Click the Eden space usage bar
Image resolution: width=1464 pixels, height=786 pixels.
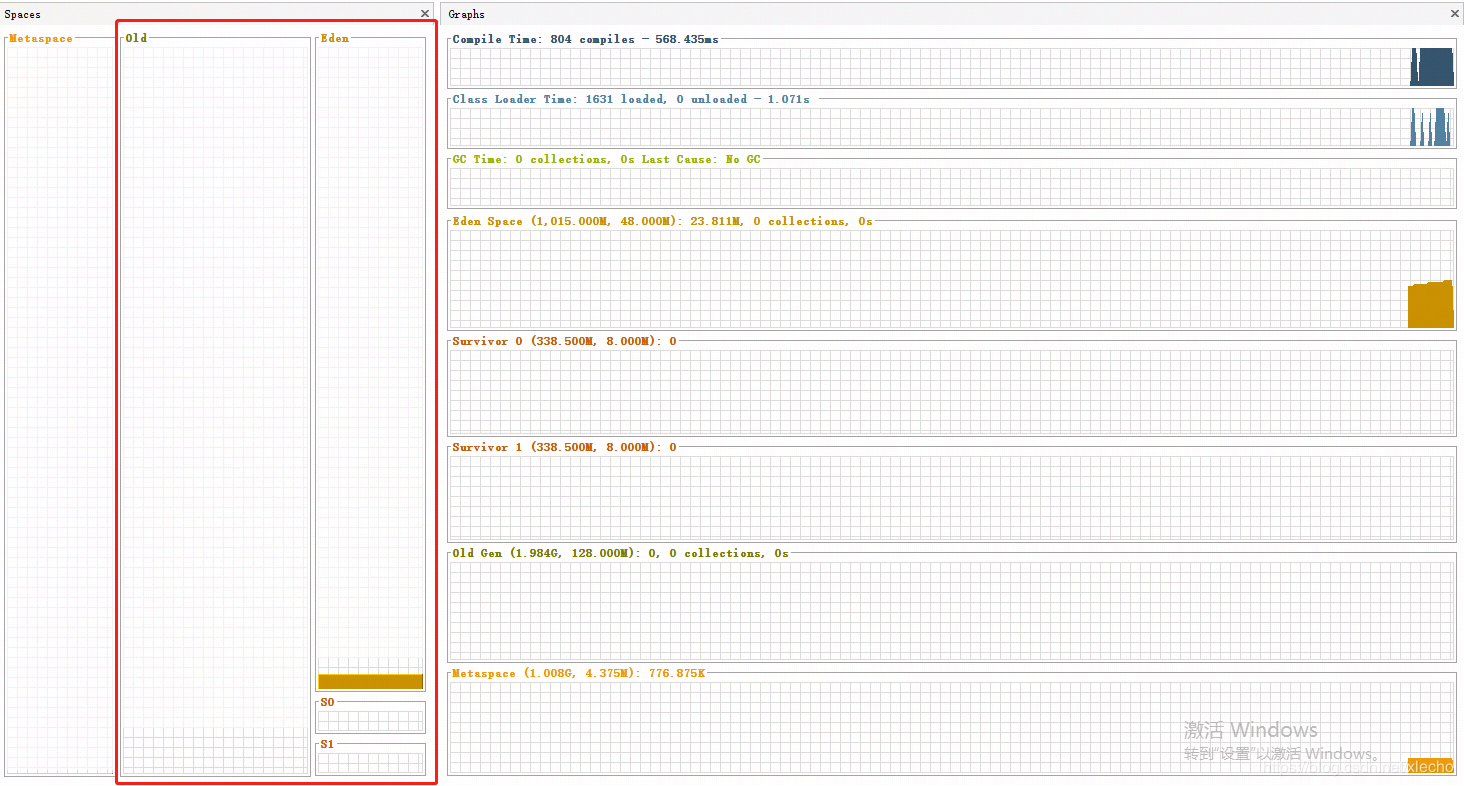point(370,681)
